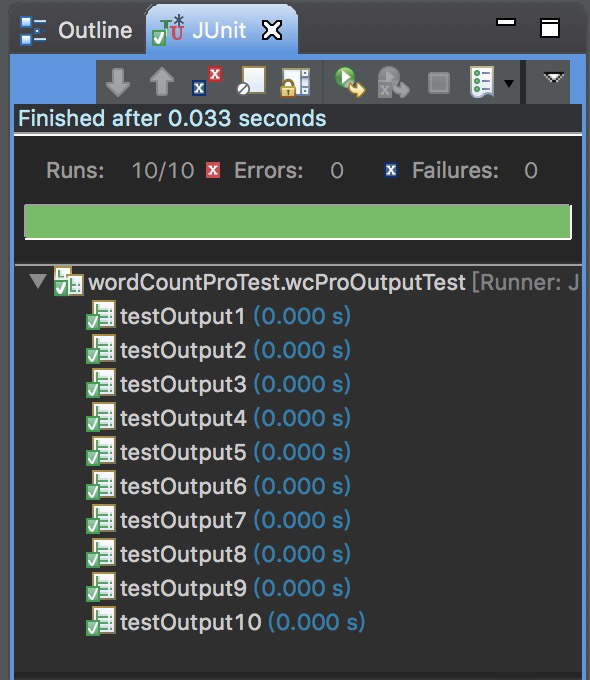Select testOutput4 in the test tree
Viewport: 590px width, 680px height.
(235, 418)
